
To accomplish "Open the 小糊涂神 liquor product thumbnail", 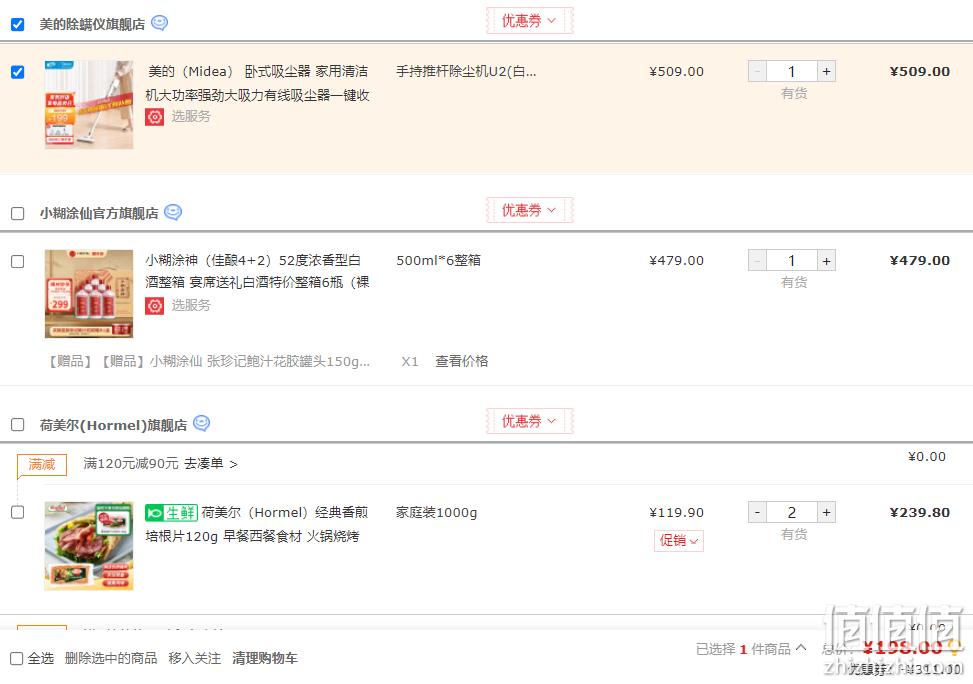I will click(89, 294).
